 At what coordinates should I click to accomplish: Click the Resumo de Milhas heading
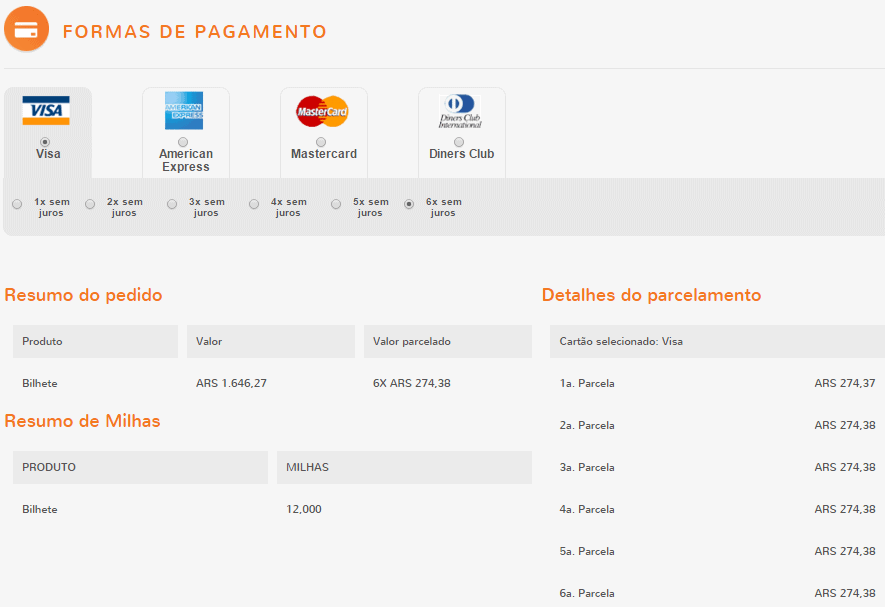tap(82, 421)
